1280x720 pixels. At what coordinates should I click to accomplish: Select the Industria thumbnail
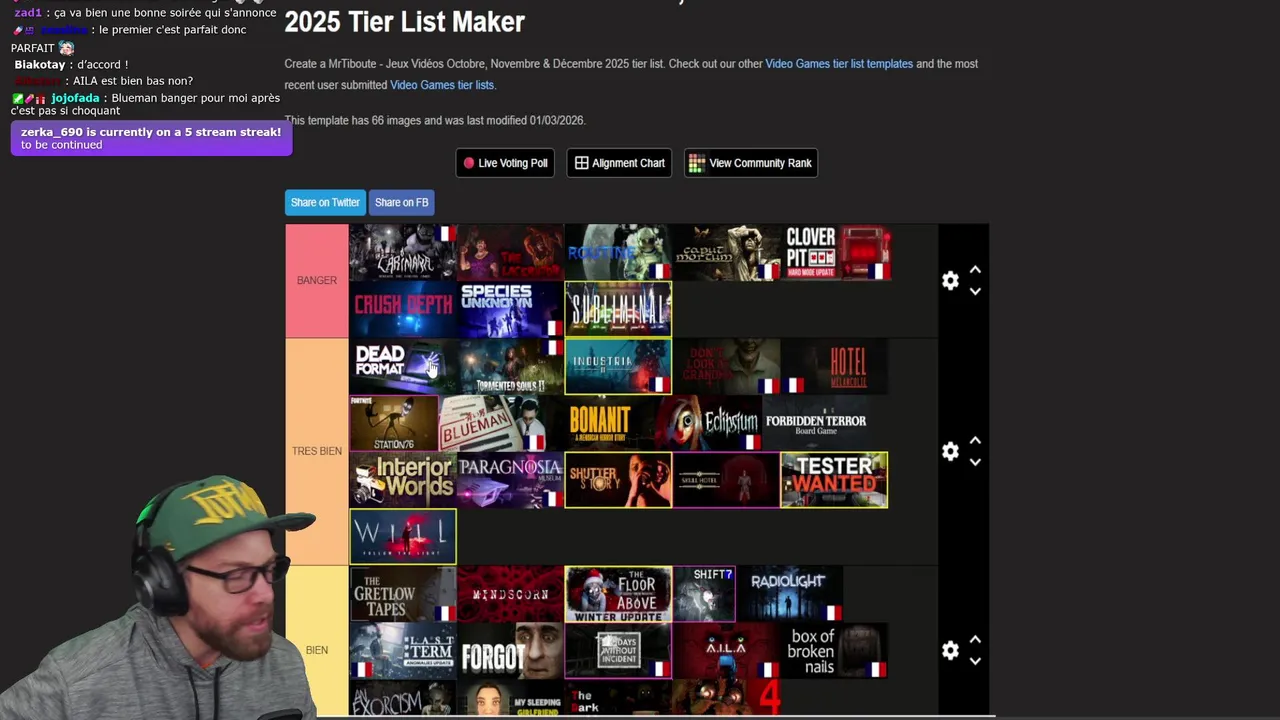(618, 366)
